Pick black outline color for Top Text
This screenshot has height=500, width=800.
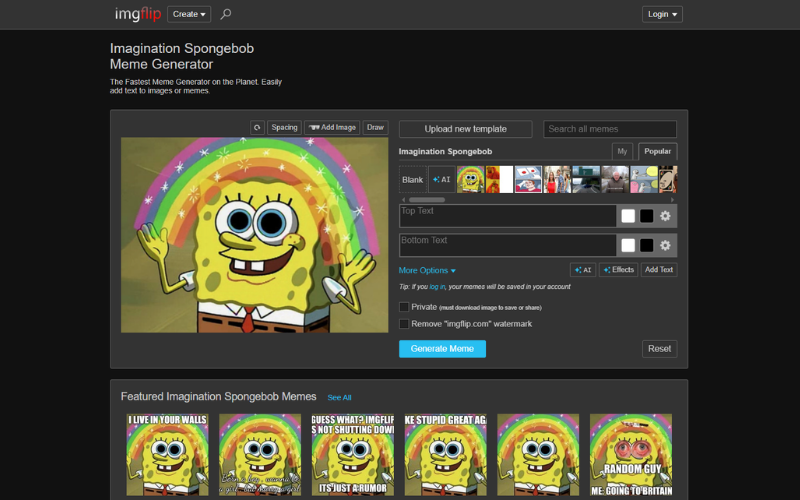tap(646, 216)
